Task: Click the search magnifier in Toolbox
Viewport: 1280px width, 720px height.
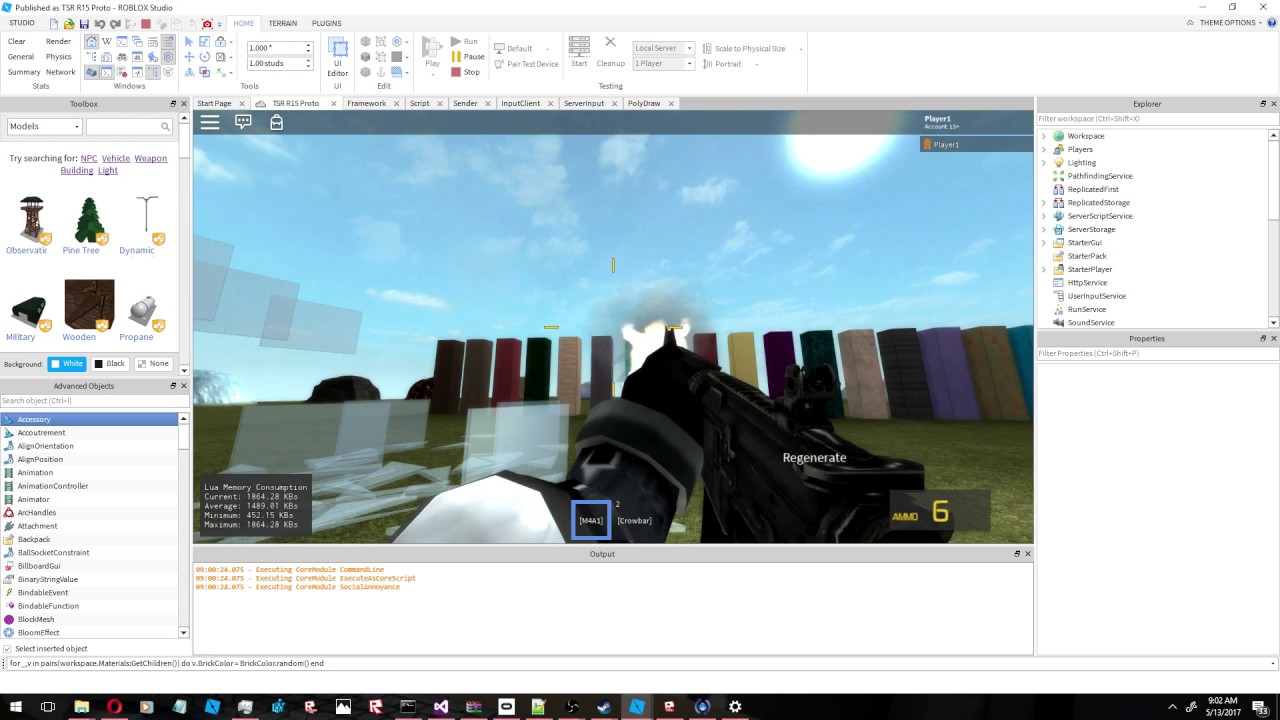Action: pos(165,127)
